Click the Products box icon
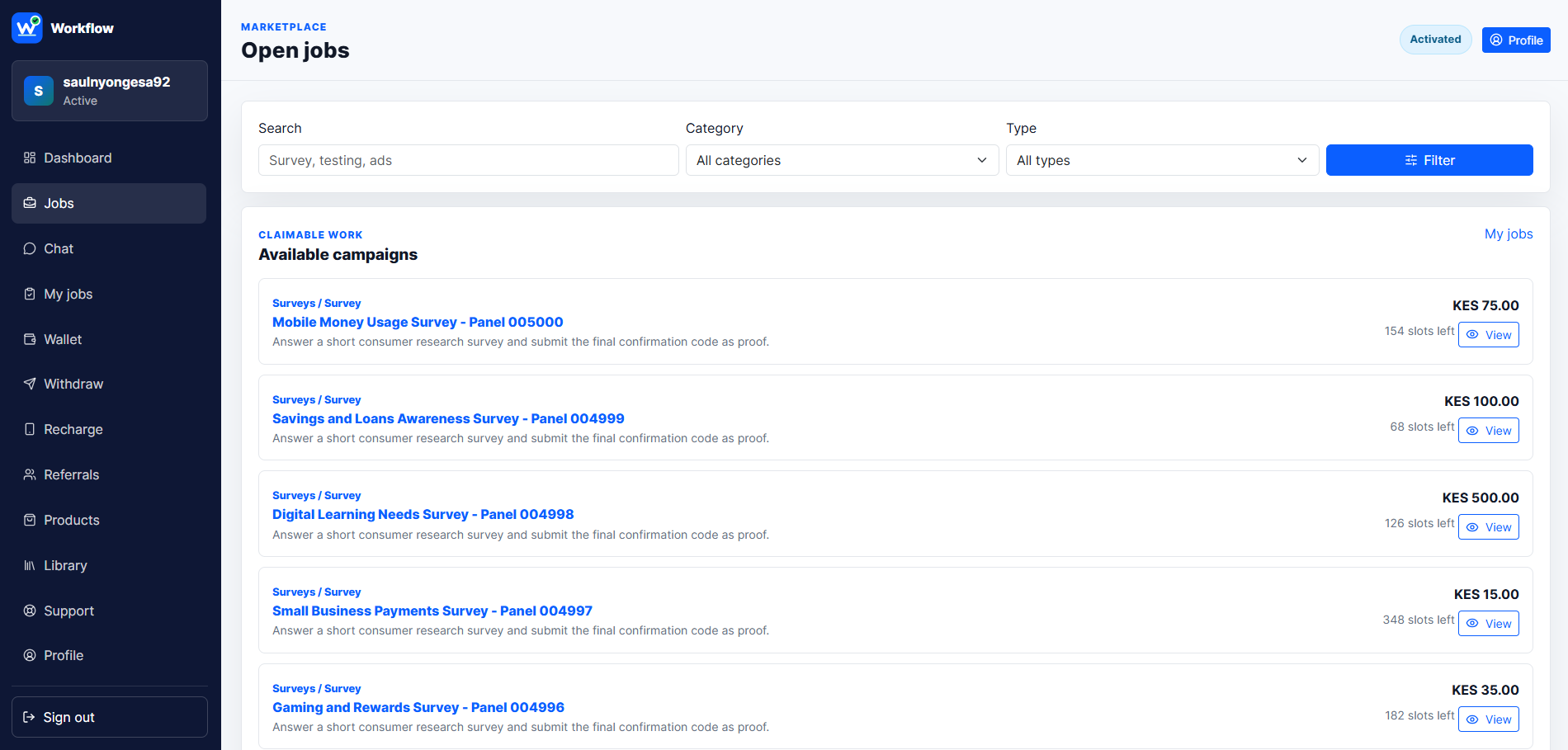Viewport: 1568px width, 750px height. tap(30, 520)
